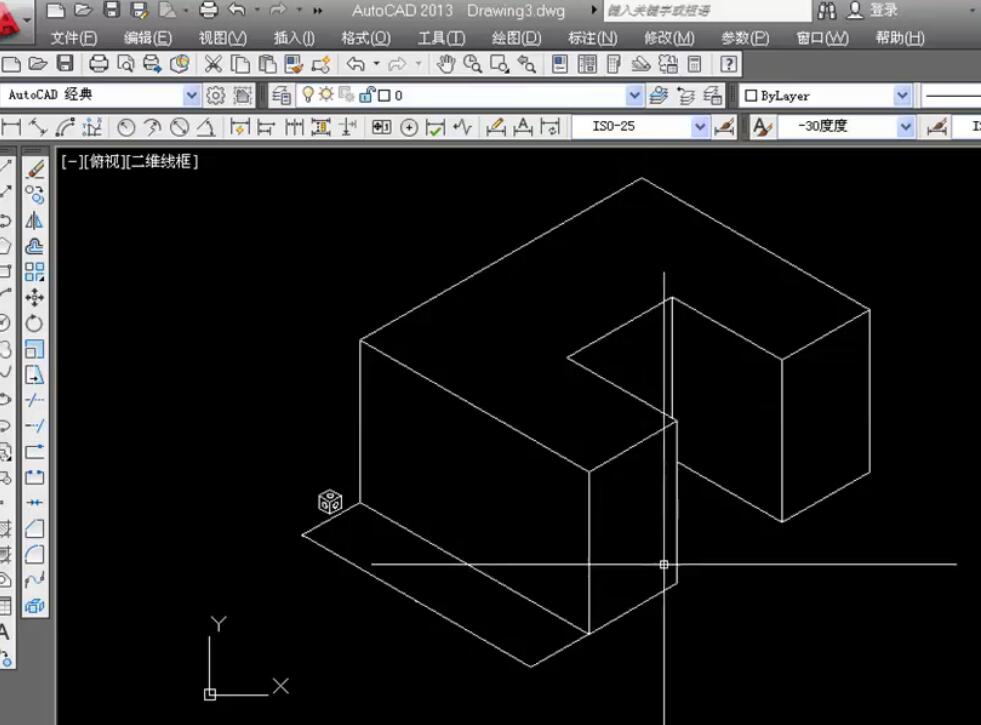This screenshot has width=981, height=725.
Task: Click the linetype preview line control
Action: 952,96
